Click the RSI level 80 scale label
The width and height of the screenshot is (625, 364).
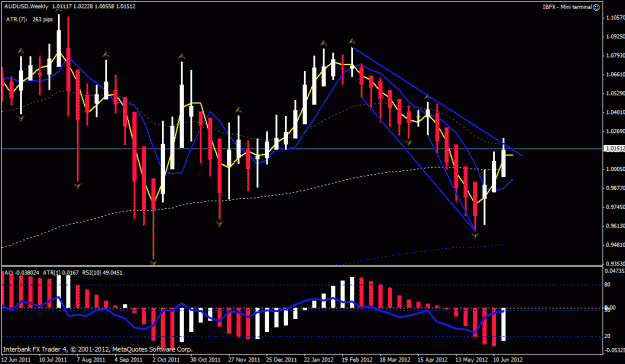pyautogui.click(x=608, y=285)
